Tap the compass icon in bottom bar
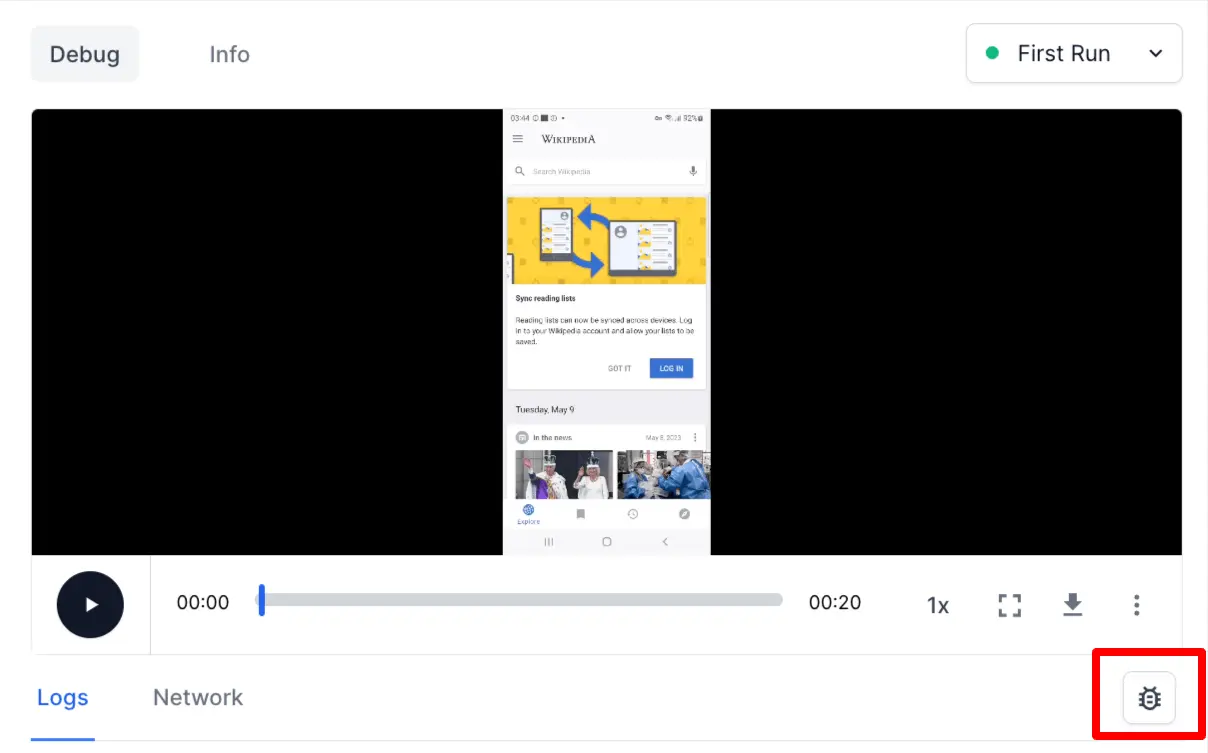Screen dimensions: 1208x753 pos(685,514)
